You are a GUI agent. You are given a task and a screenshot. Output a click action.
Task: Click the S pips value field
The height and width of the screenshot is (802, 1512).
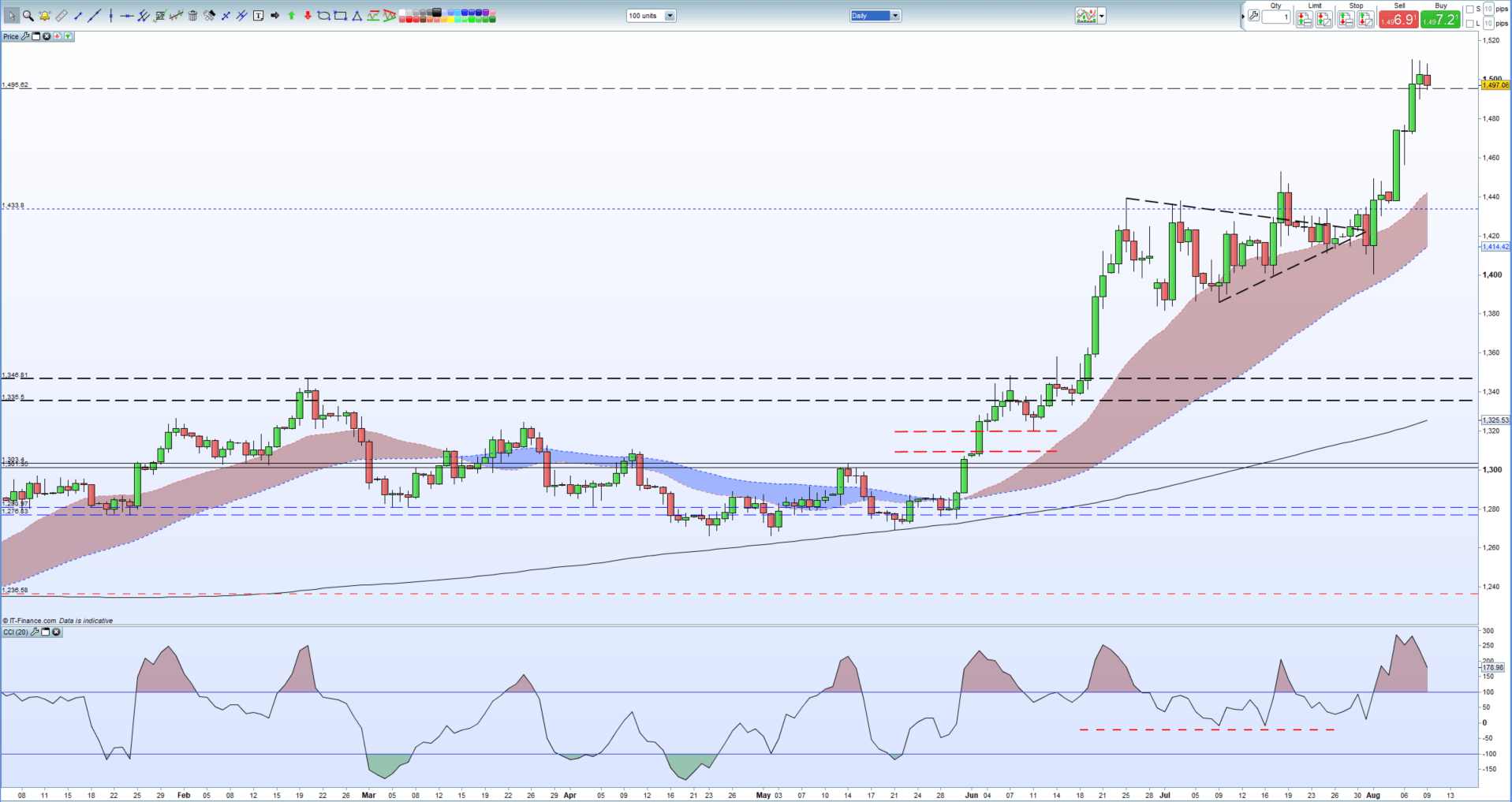(1488, 9)
